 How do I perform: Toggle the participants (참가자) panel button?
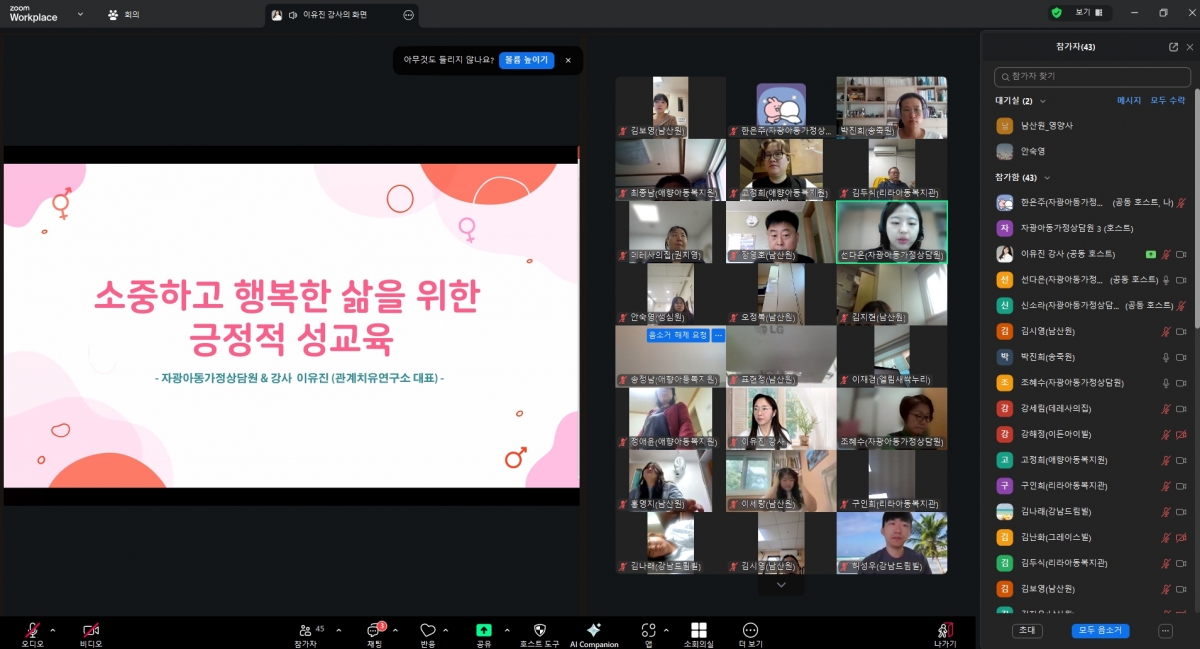(306, 630)
